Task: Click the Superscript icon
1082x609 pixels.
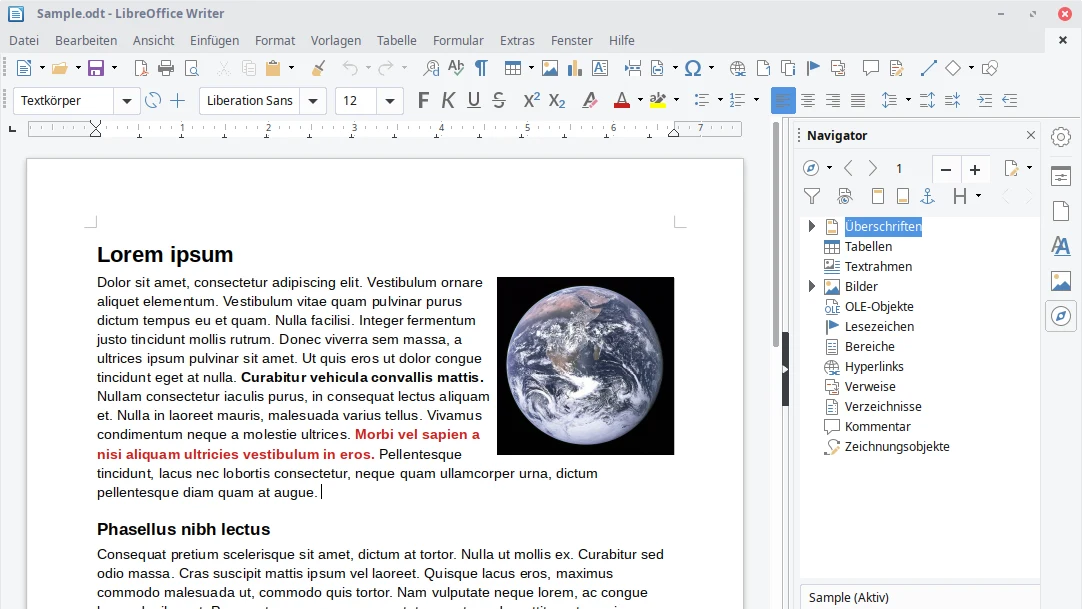Action: click(x=531, y=101)
